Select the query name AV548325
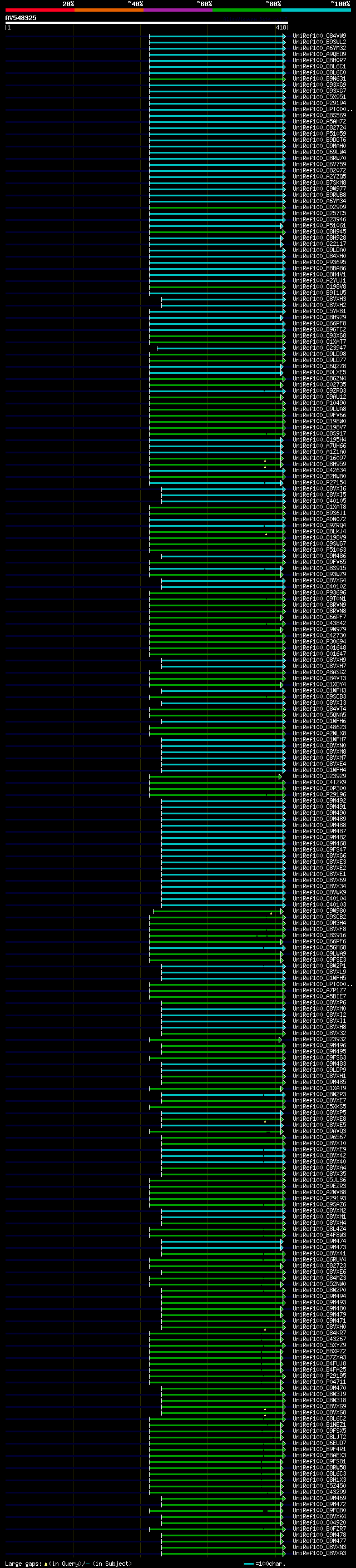The height and width of the screenshot is (1568, 356). point(21,18)
